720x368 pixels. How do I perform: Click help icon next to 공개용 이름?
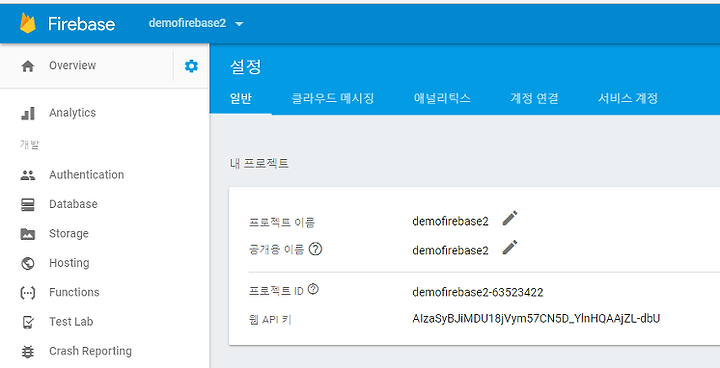[315, 249]
